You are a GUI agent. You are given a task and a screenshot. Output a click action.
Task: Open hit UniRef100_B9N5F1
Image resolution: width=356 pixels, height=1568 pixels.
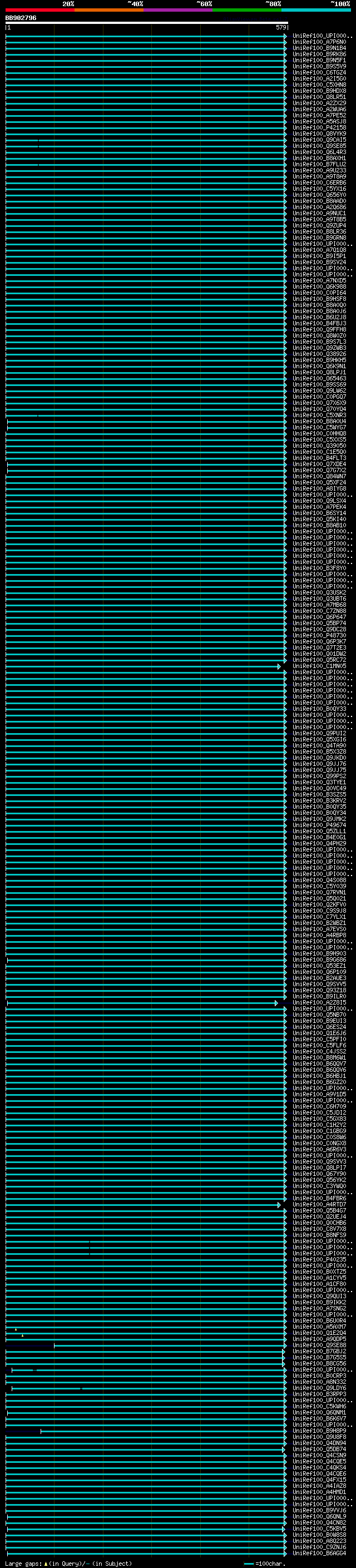(x=319, y=61)
